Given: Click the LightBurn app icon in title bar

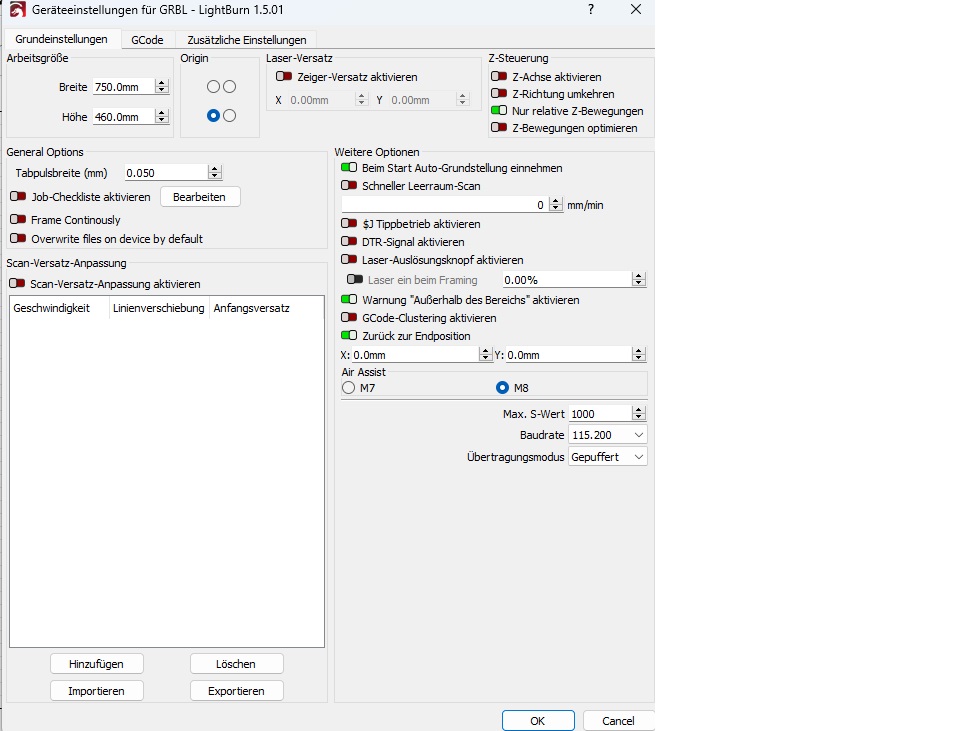Looking at the screenshot, I should point(17,10).
